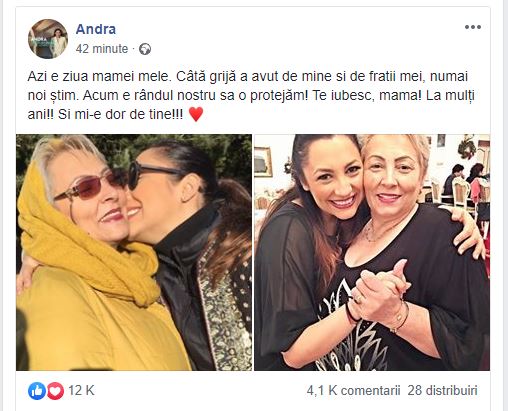508x411 pixels.
Task: Open the 42 minute timestamp link
Action: [102, 49]
